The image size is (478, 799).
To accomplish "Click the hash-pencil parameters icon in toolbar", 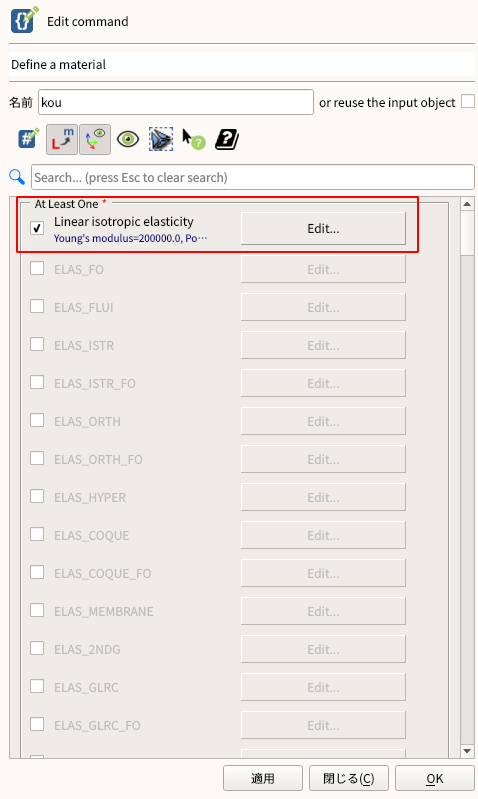I will click(x=29, y=139).
